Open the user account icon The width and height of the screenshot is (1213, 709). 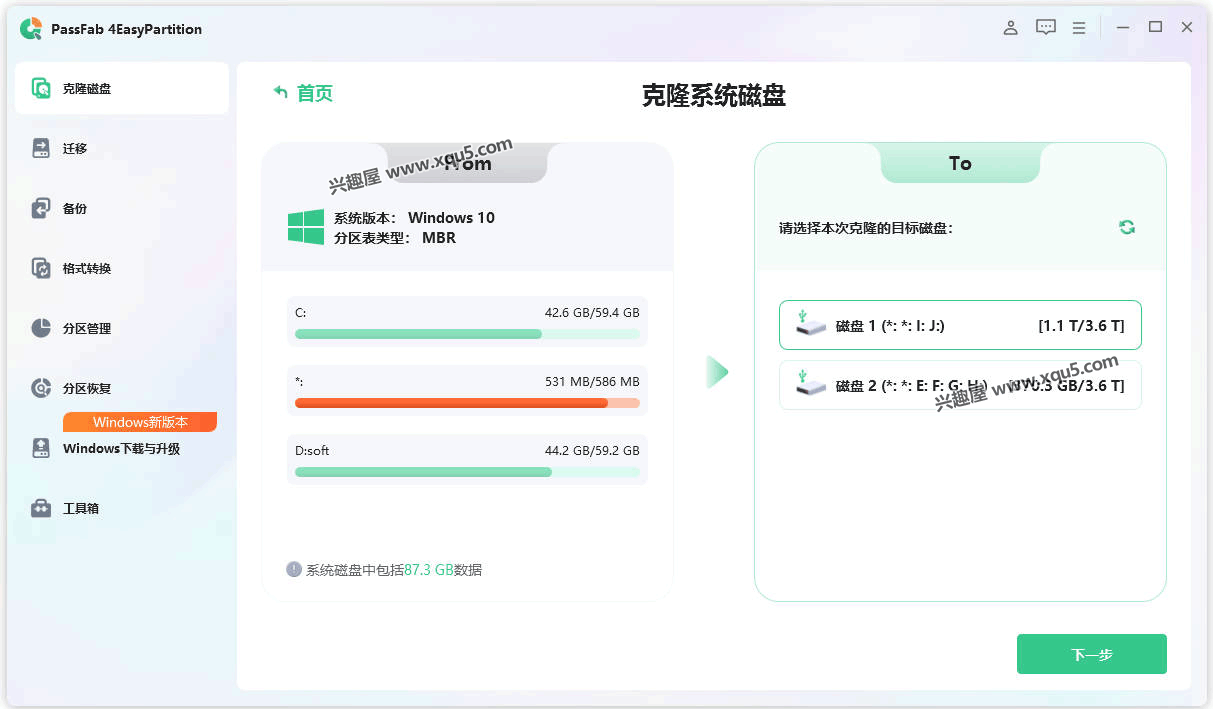click(1010, 28)
